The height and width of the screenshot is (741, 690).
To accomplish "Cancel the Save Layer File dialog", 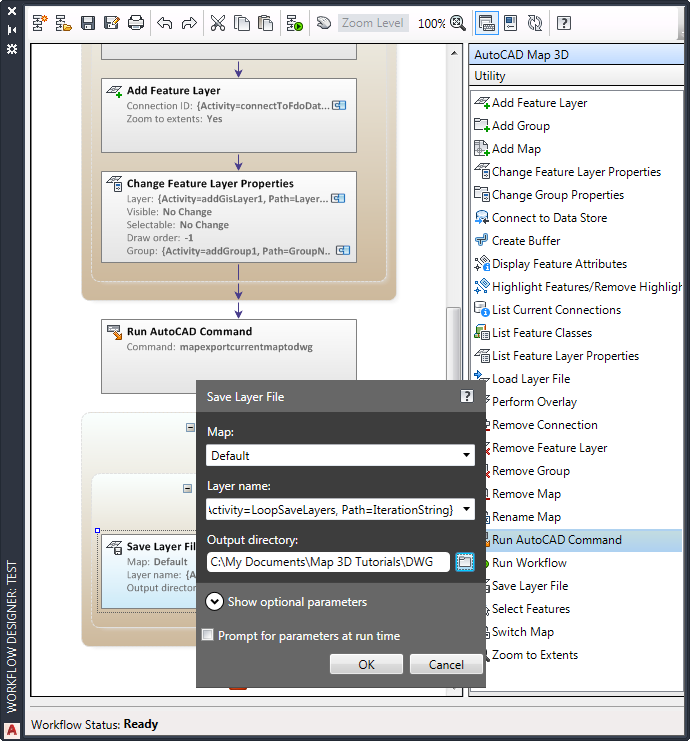I will tap(446, 664).
